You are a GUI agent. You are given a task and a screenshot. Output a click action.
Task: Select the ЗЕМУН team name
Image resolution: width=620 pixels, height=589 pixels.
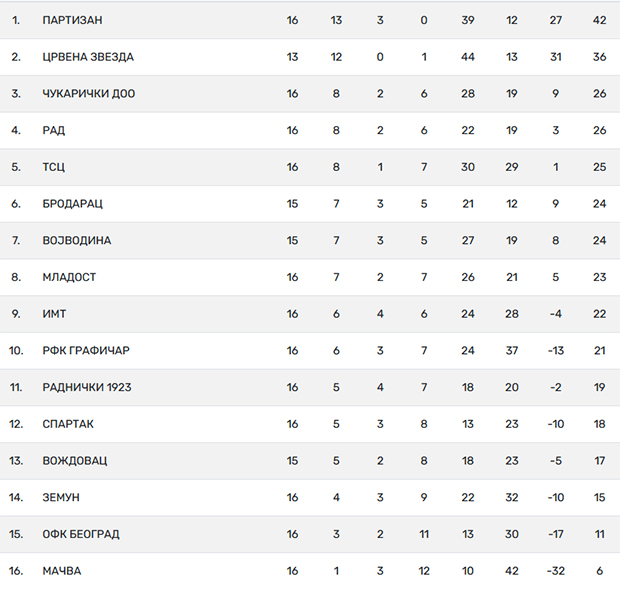[61, 498]
